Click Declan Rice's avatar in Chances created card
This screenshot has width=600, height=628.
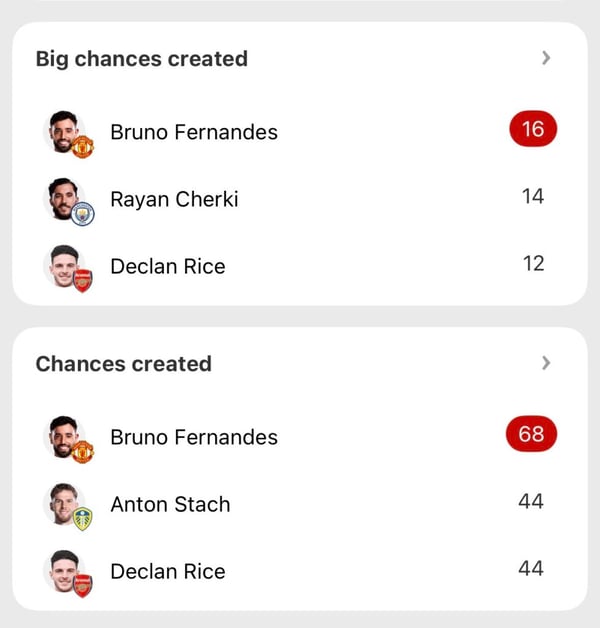(x=64, y=569)
